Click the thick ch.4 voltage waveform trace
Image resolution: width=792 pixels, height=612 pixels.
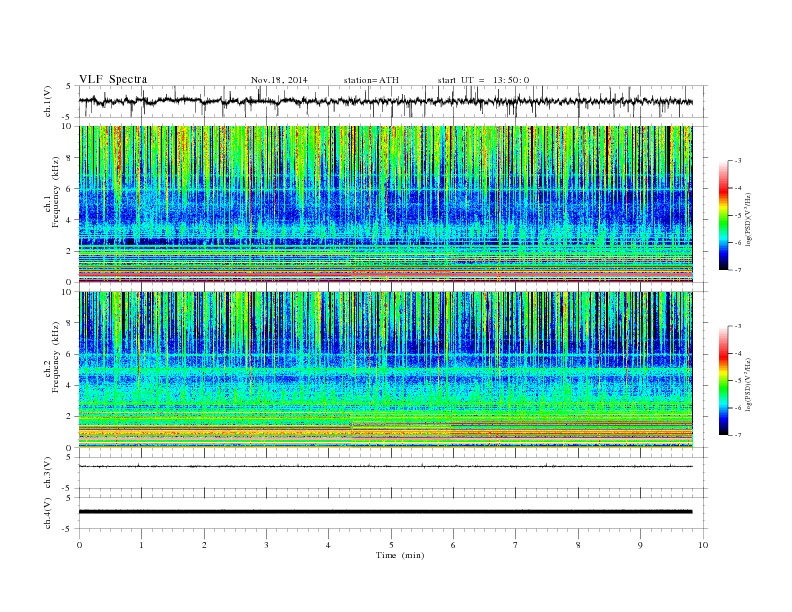click(x=386, y=512)
